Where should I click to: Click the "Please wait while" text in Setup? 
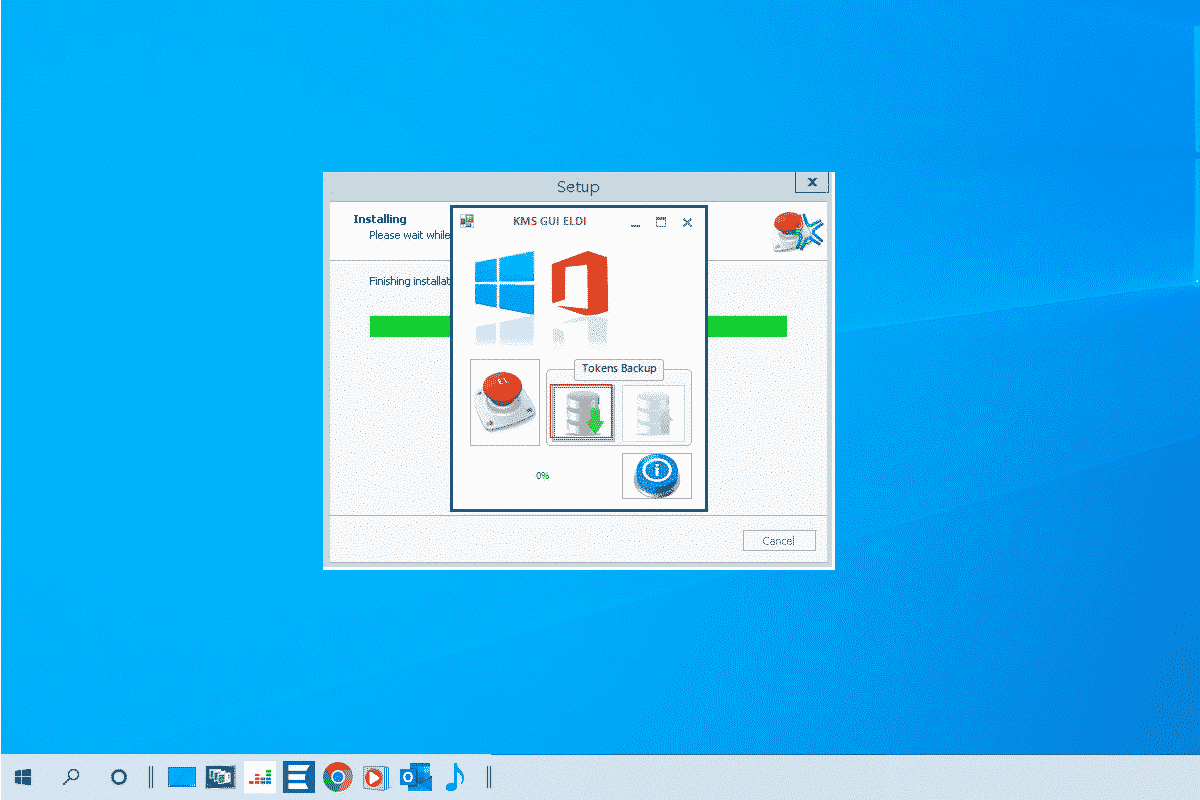click(410, 235)
